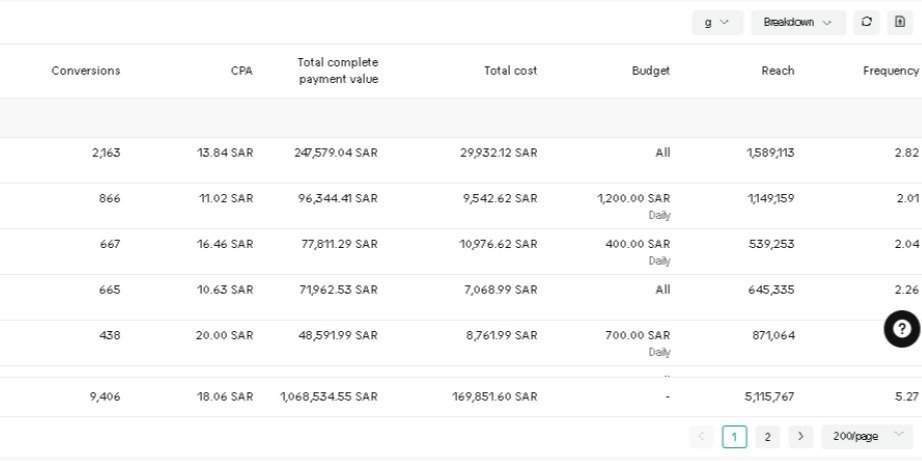Go to page 2

pos(767,436)
